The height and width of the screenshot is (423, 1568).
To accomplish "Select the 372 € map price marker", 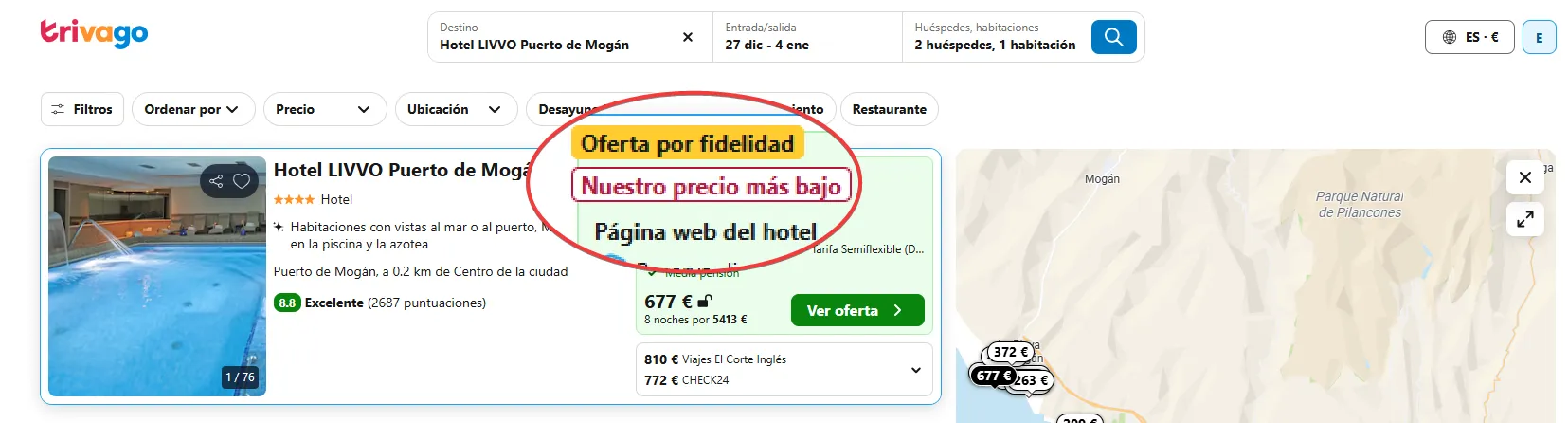I will tap(1010, 352).
